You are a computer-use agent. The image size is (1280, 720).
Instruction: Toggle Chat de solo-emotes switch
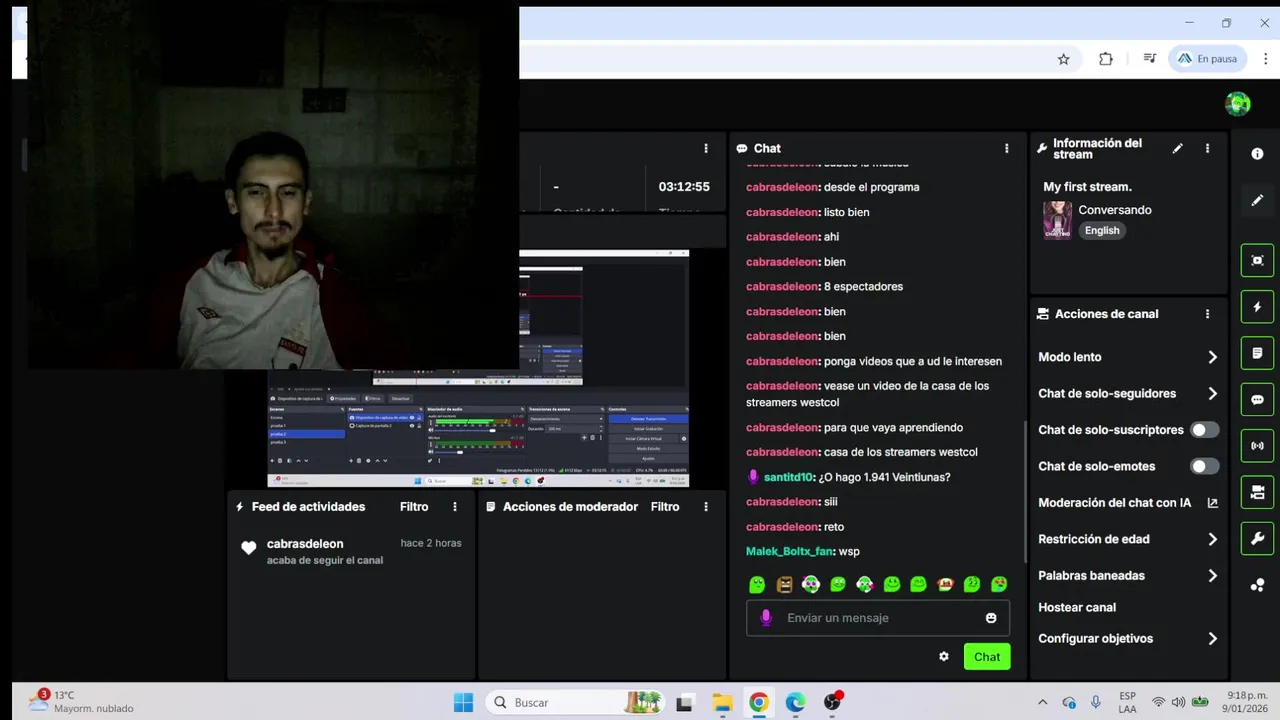click(1204, 466)
